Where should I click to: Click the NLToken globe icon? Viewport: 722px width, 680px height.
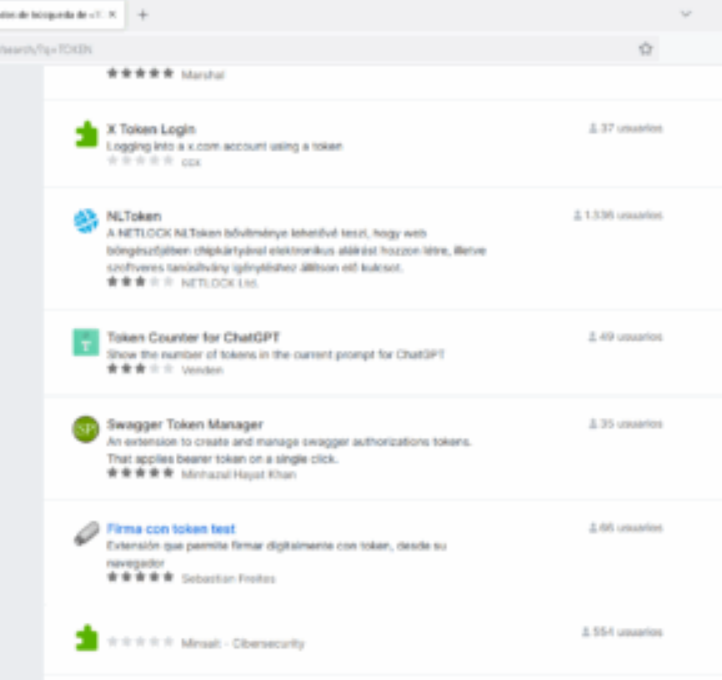coord(86,221)
